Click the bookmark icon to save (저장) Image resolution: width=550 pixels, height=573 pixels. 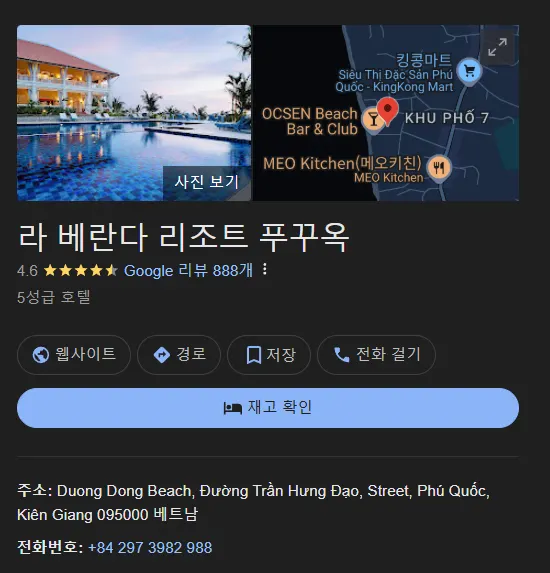254,355
